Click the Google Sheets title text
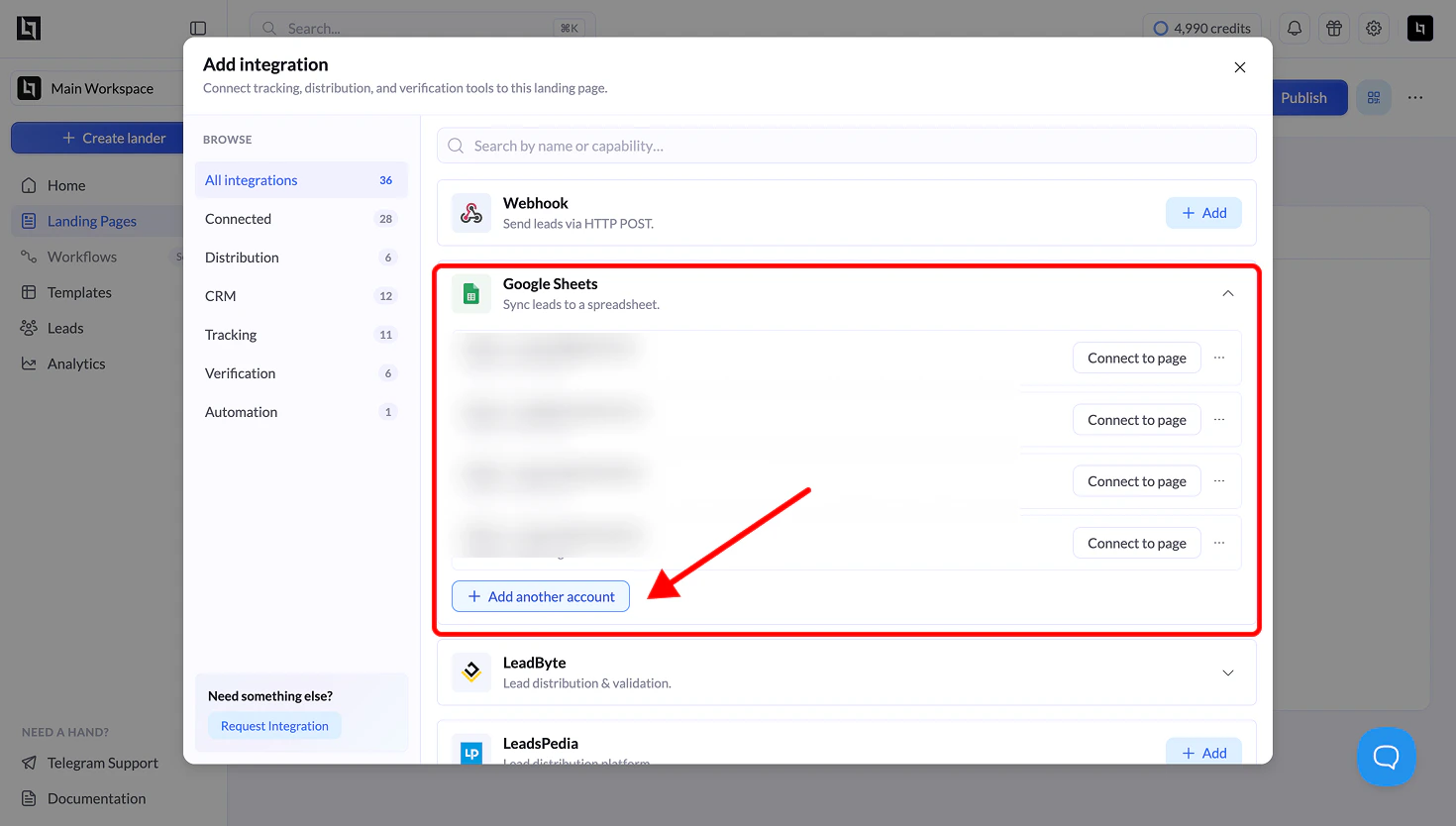 click(550, 284)
